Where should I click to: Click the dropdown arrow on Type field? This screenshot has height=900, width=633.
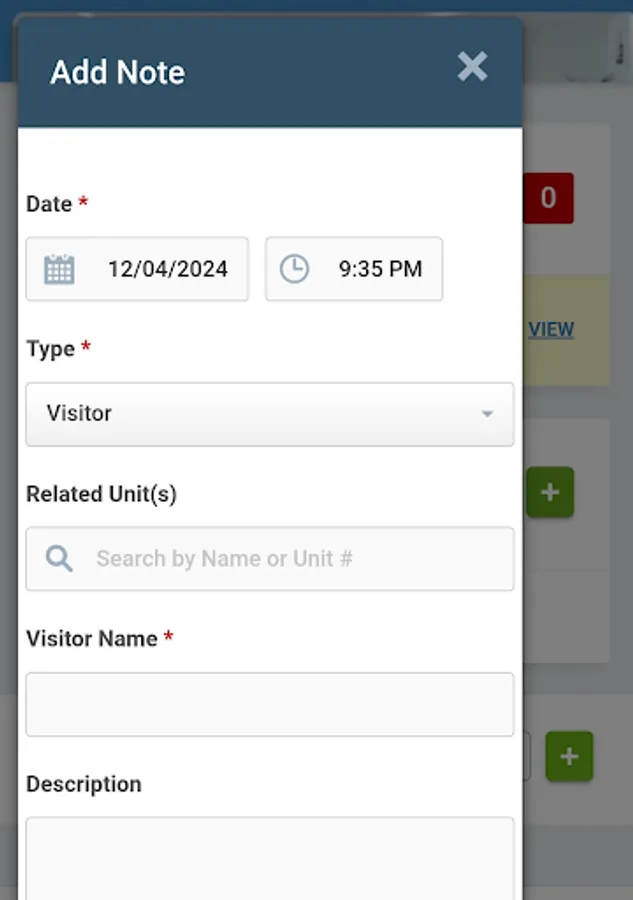pos(487,414)
